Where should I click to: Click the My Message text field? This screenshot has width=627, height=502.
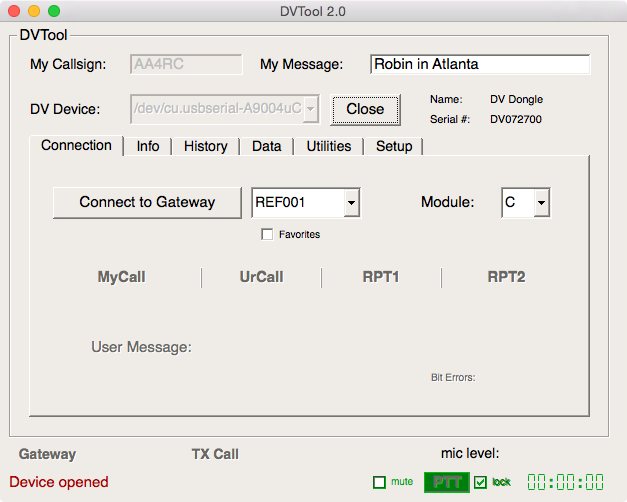pos(480,64)
